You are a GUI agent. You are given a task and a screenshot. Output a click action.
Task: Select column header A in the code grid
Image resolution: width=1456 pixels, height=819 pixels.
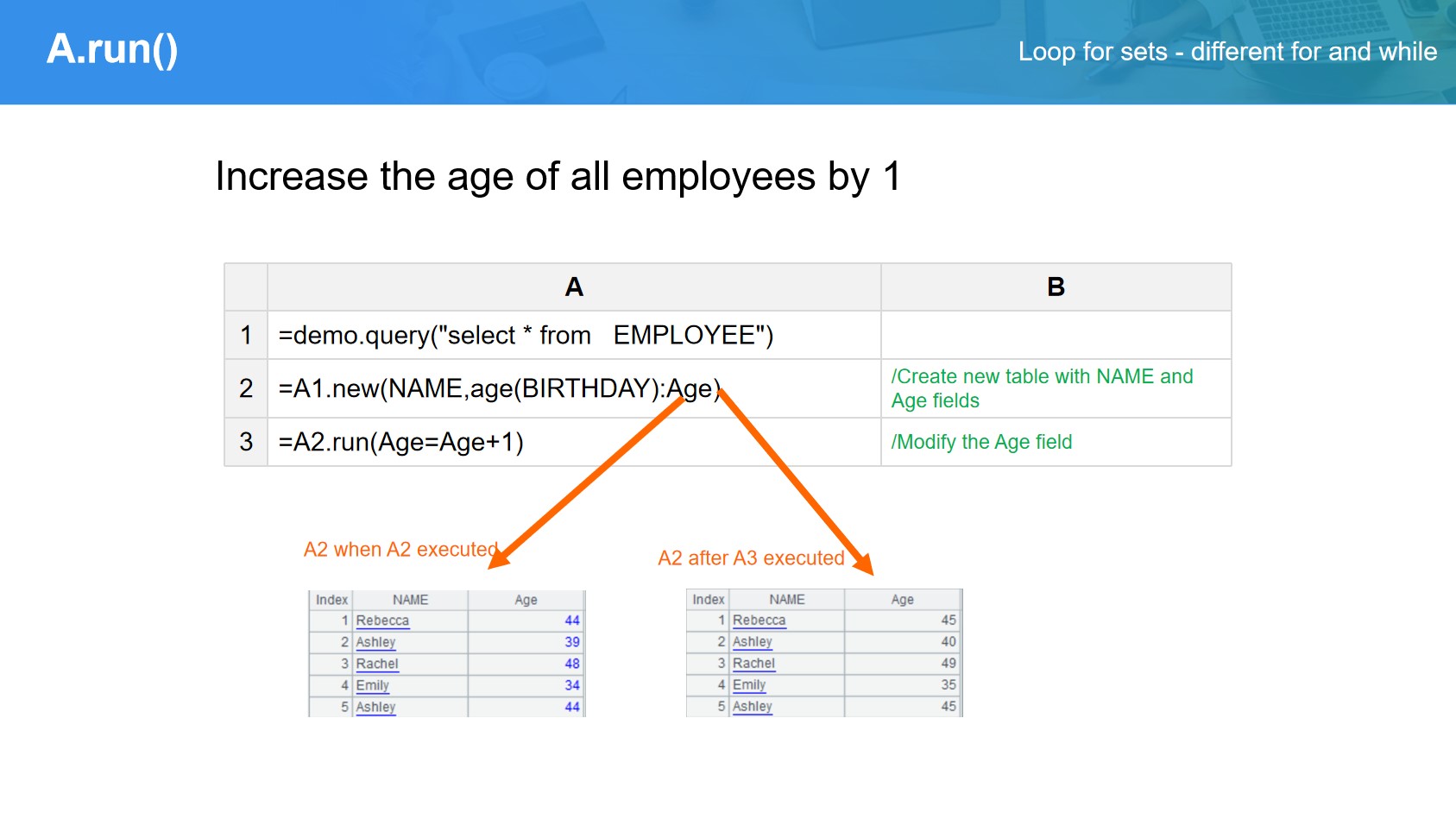coord(574,287)
